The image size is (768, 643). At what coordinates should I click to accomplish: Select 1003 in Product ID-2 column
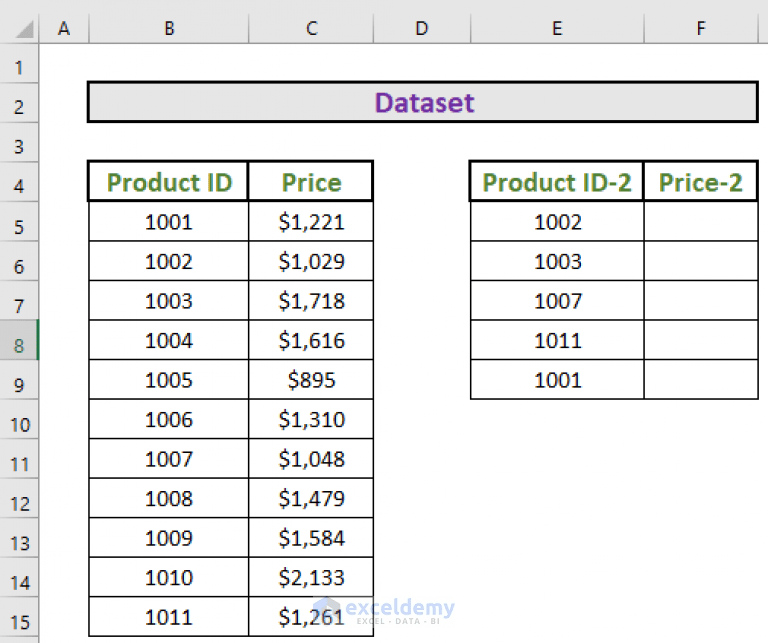[x=557, y=261]
